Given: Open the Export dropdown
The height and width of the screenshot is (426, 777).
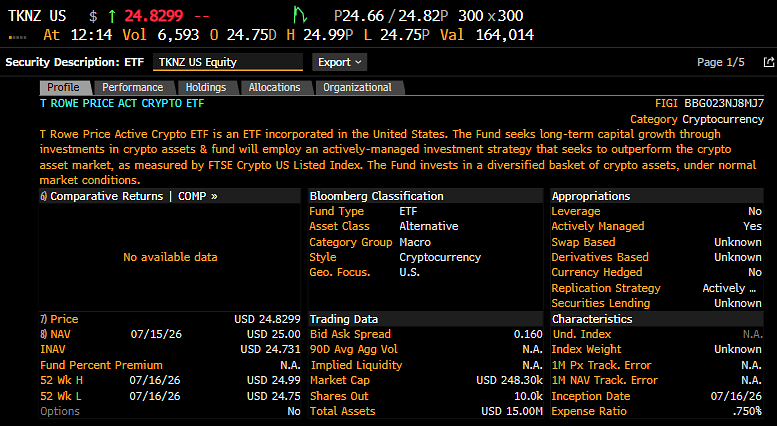Looking at the screenshot, I should point(339,62).
